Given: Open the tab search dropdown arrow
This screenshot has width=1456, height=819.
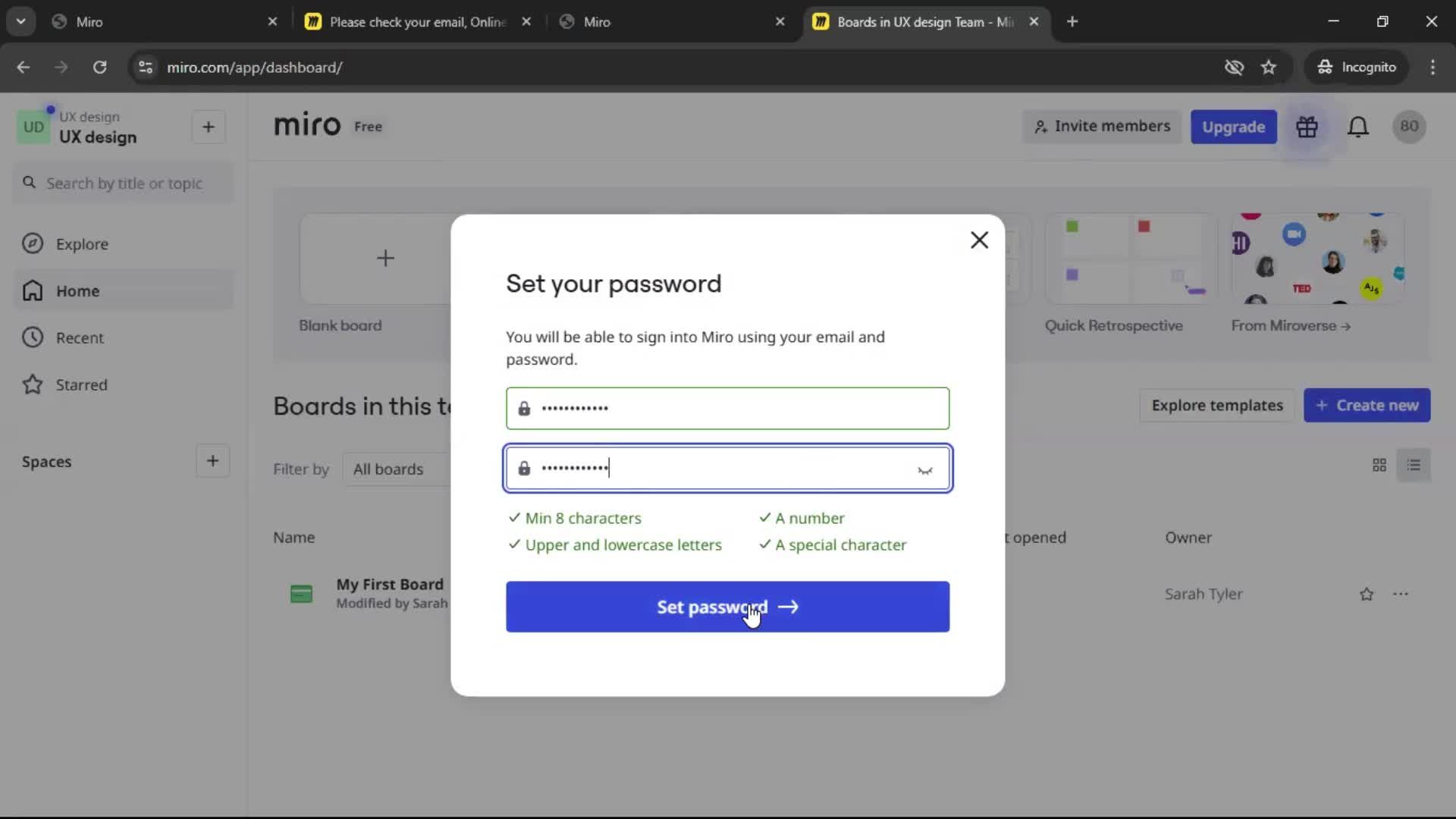Looking at the screenshot, I should pyautogui.click(x=20, y=22).
